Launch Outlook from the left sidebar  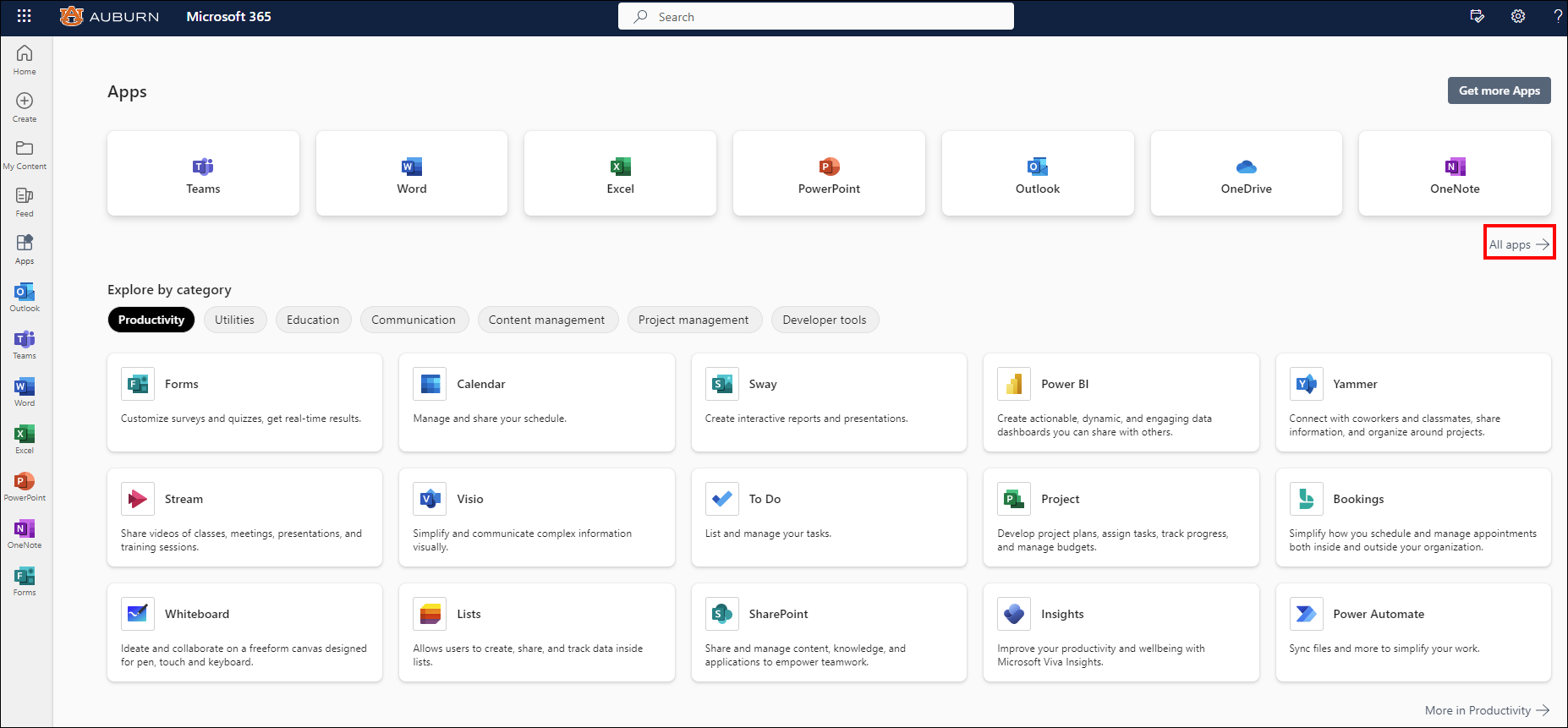pyautogui.click(x=25, y=296)
